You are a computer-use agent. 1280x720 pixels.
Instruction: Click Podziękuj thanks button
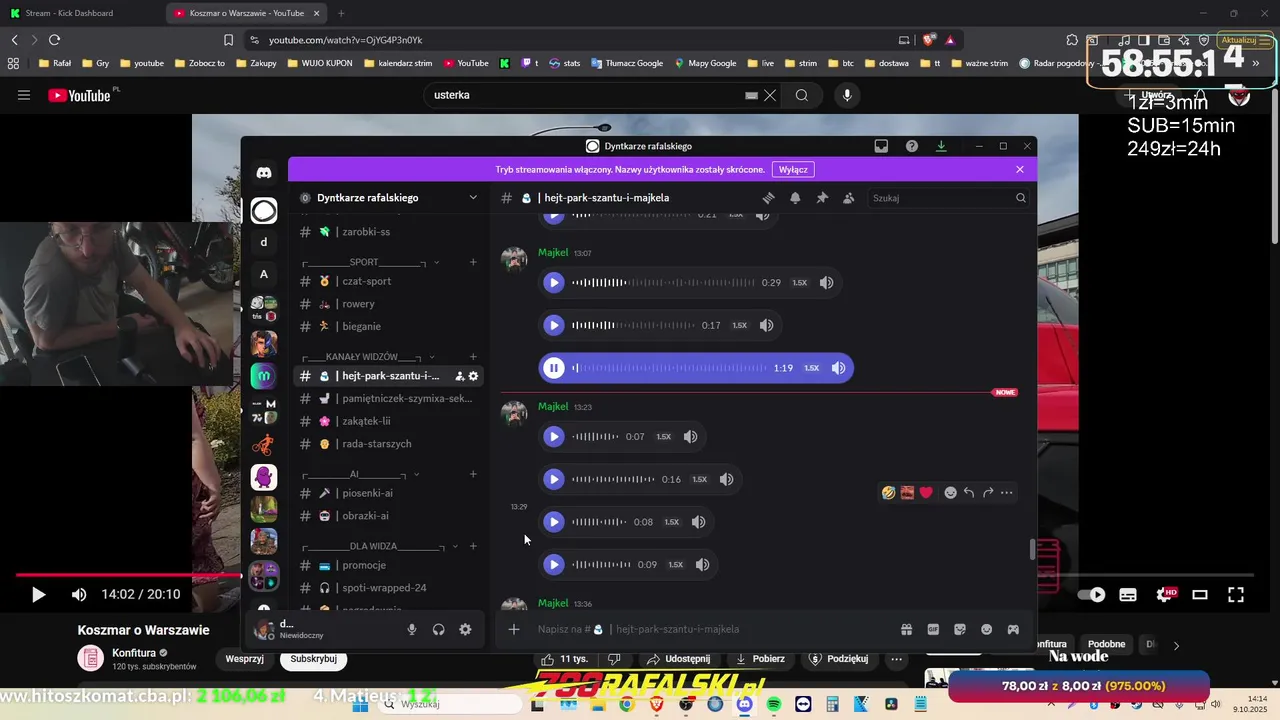click(x=838, y=659)
